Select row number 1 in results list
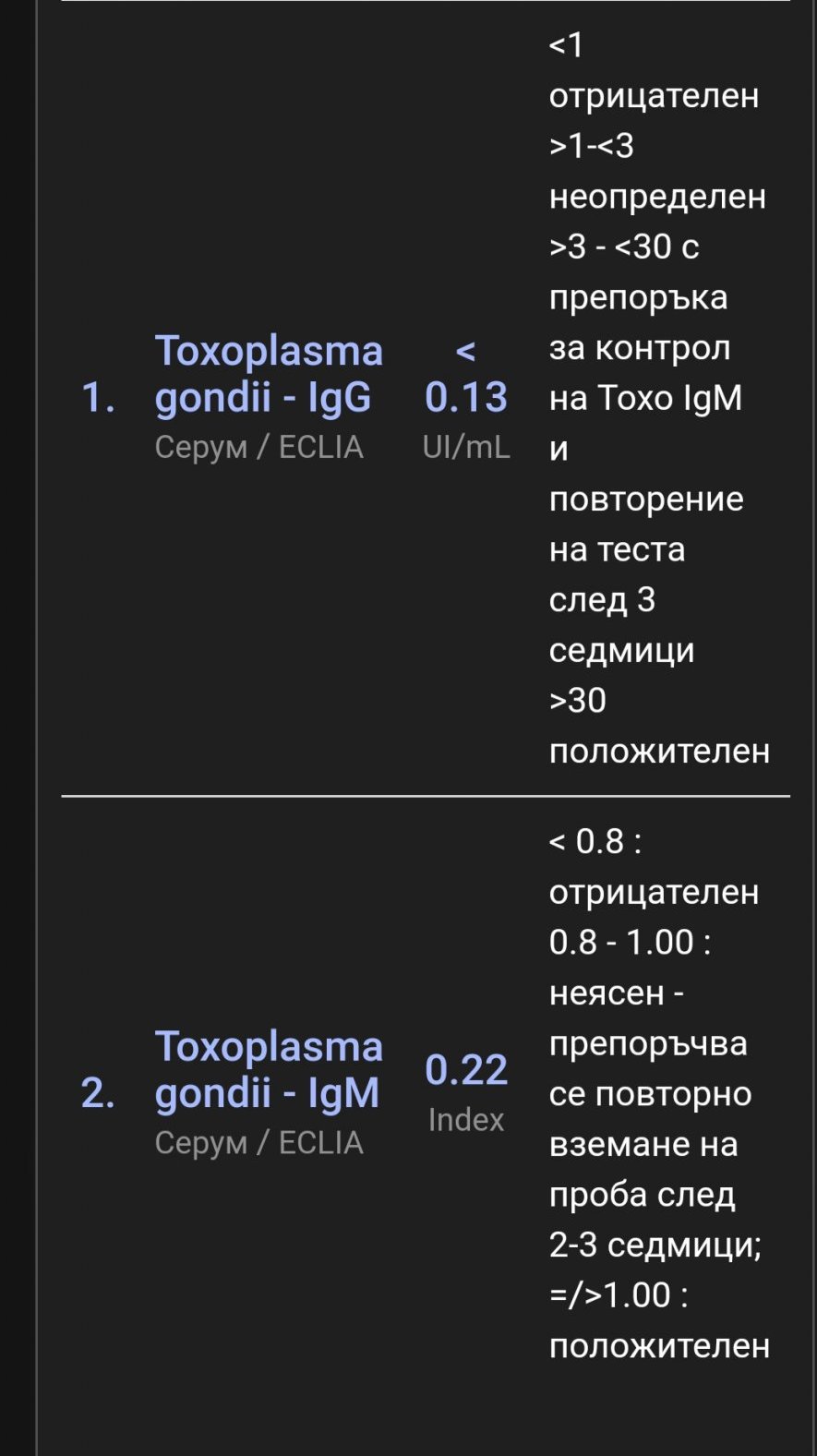The image size is (817, 1456). pos(98,398)
